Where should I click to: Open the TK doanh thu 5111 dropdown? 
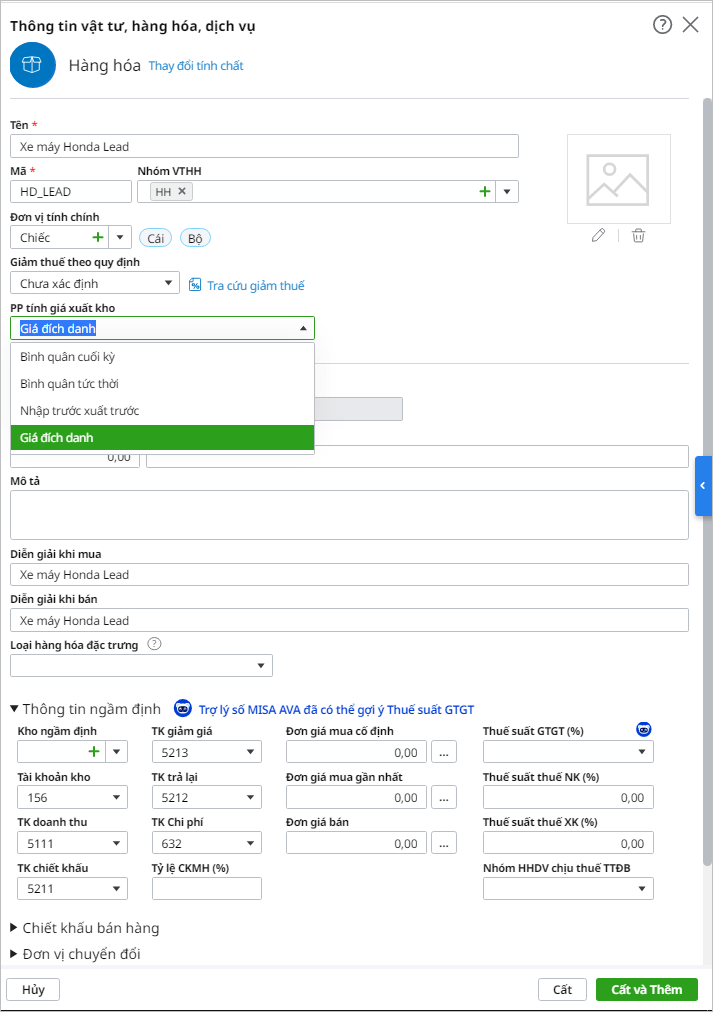pyautogui.click(x=116, y=843)
